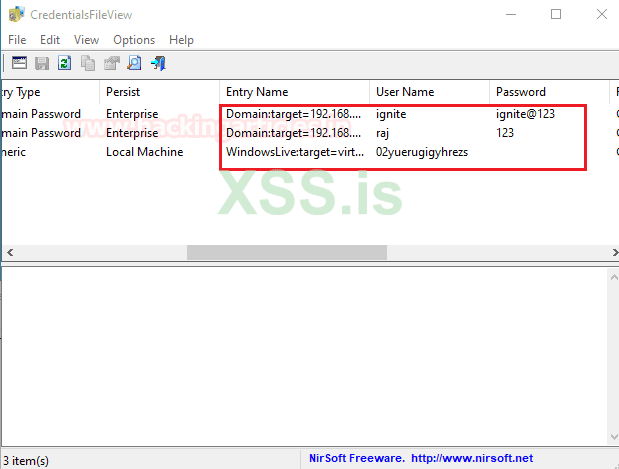The height and width of the screenshot is (469, 619).
Task: Click the horizontal scrollbar right arrow
Action: point(614,252)
